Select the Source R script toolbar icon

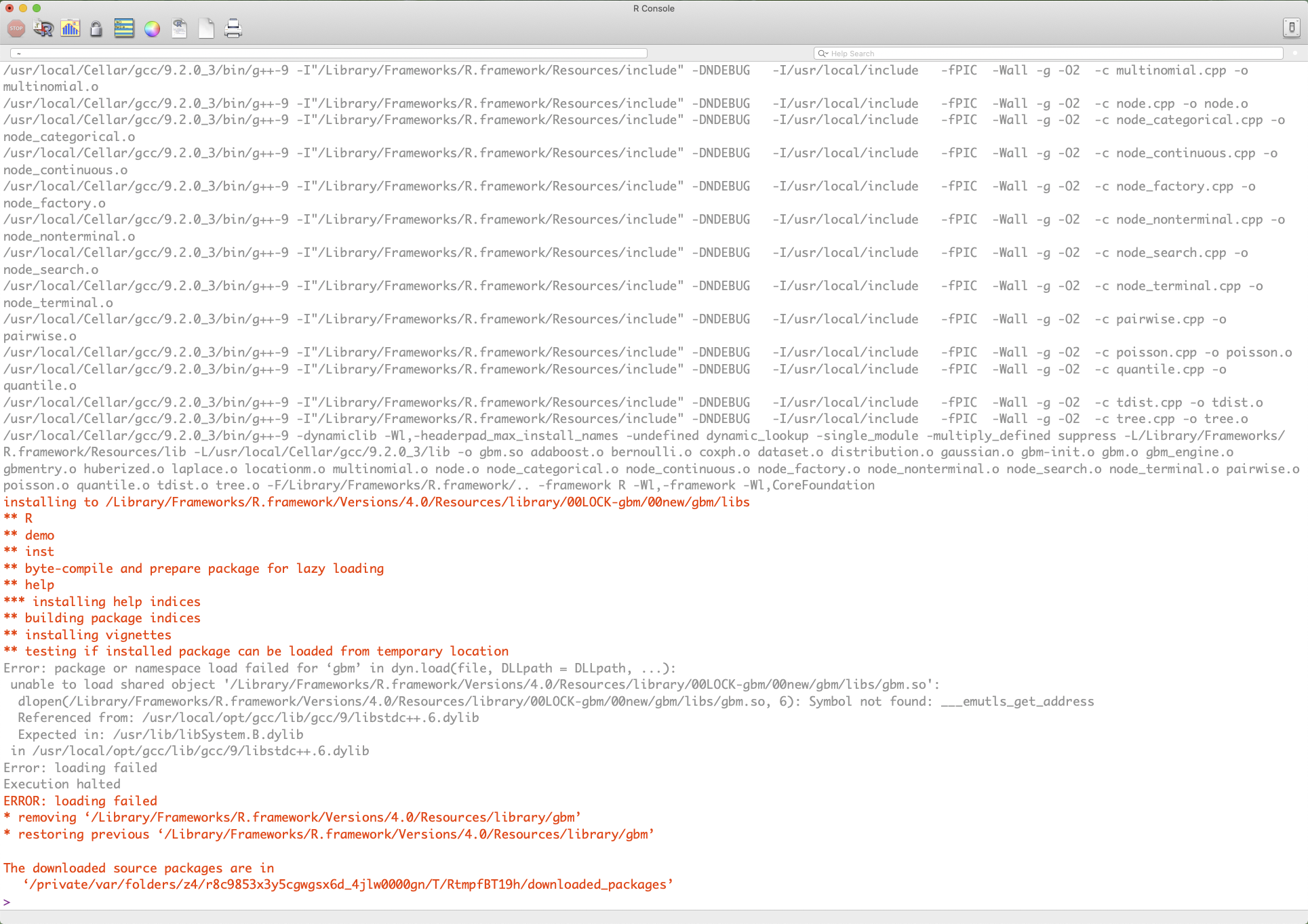point(43,28)
